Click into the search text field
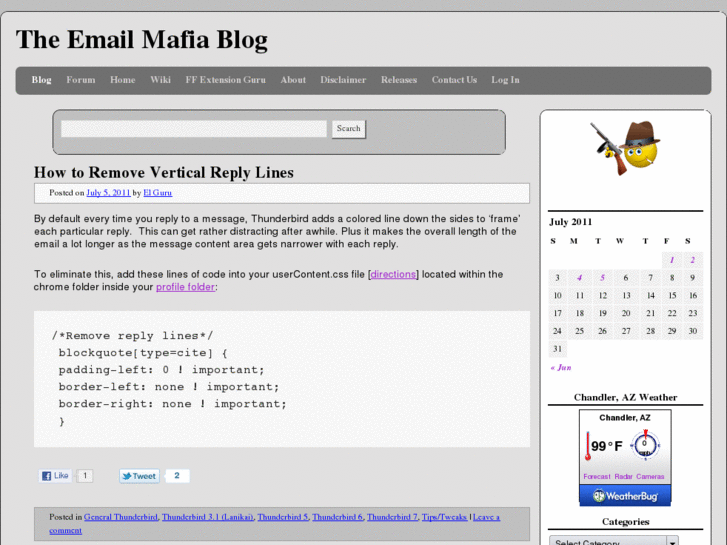 point(194,128)
